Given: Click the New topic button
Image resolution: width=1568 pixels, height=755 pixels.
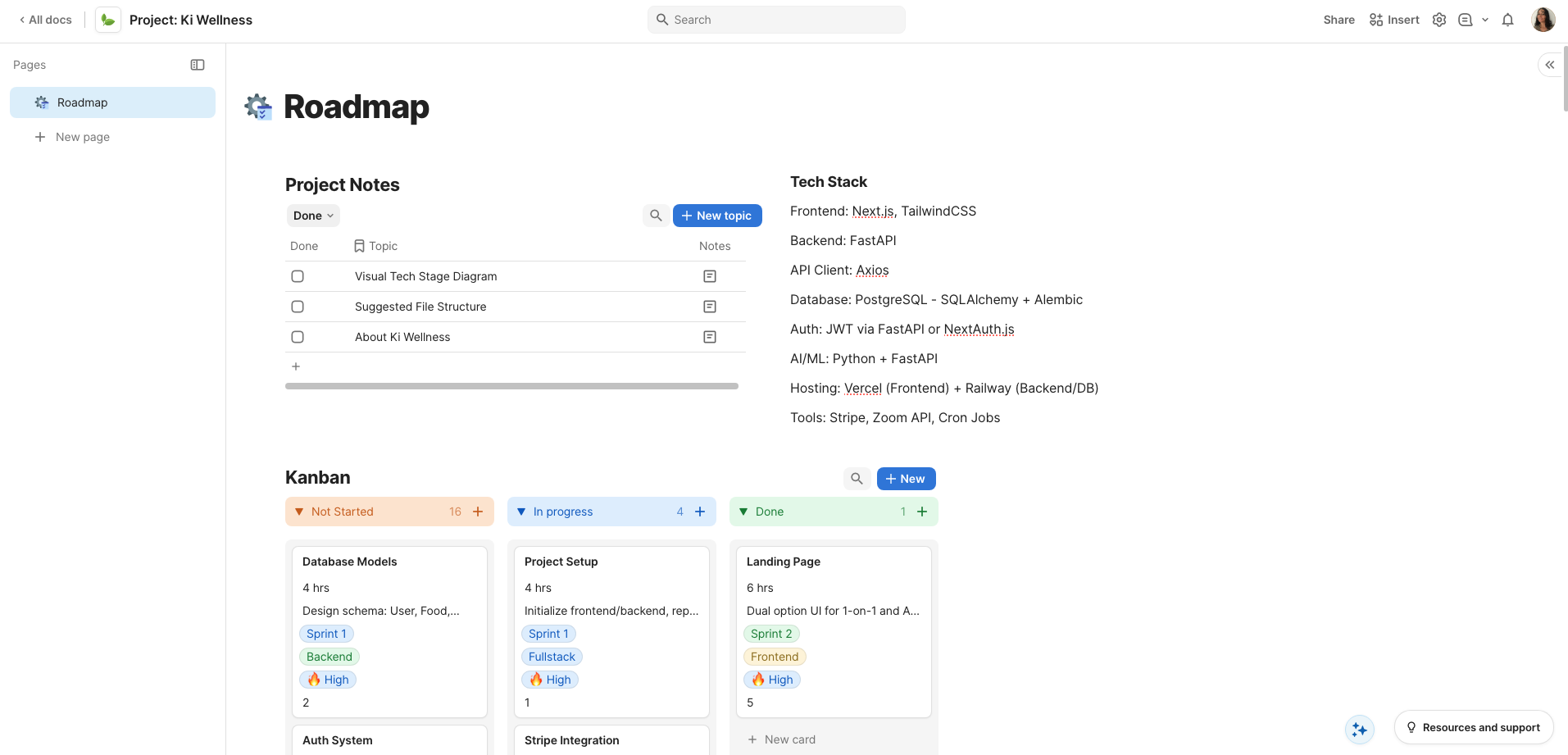Looking at the screenshot, I should (717, 215).
